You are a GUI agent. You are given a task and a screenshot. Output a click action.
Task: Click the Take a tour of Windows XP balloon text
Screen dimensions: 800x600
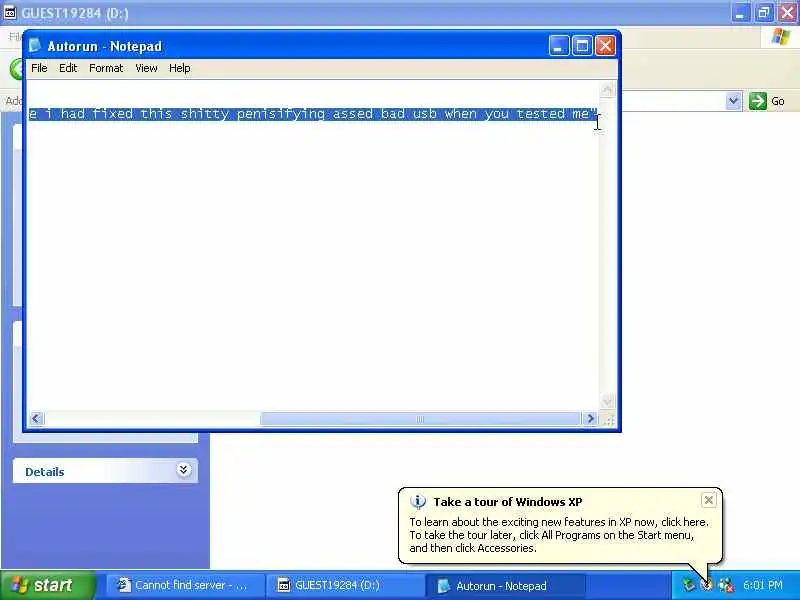point(559,535)
